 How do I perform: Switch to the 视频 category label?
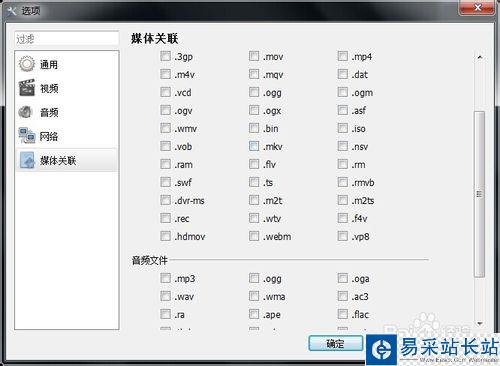[49, 88]
